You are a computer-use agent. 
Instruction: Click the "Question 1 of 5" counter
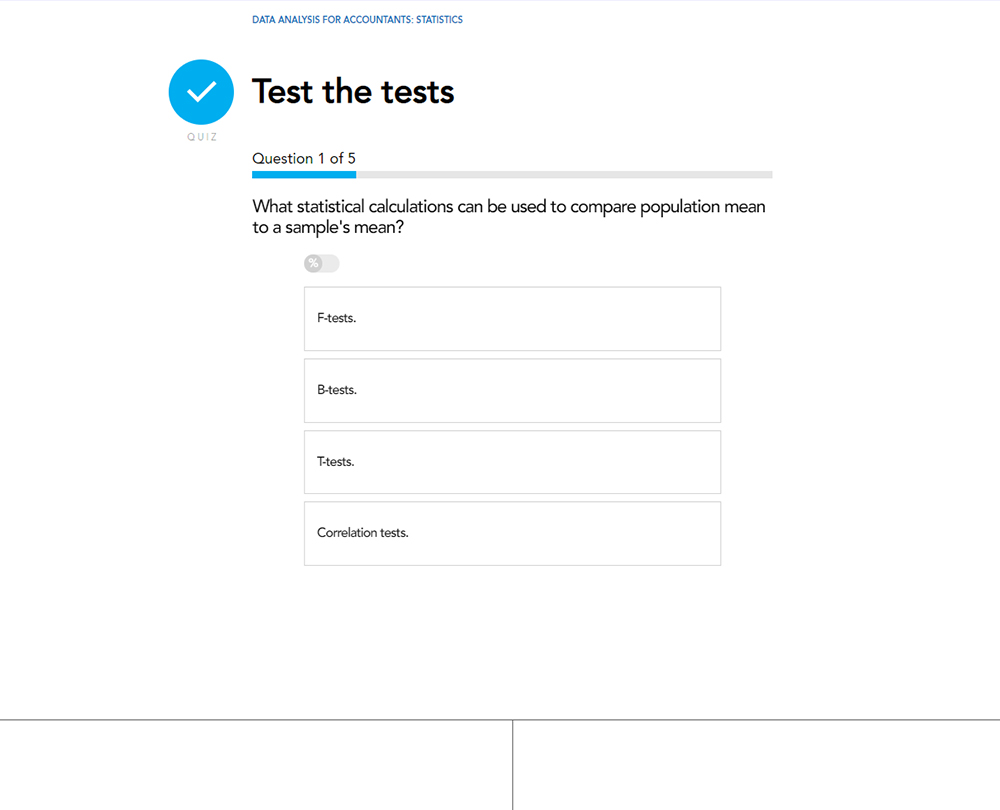coord(304,158)
